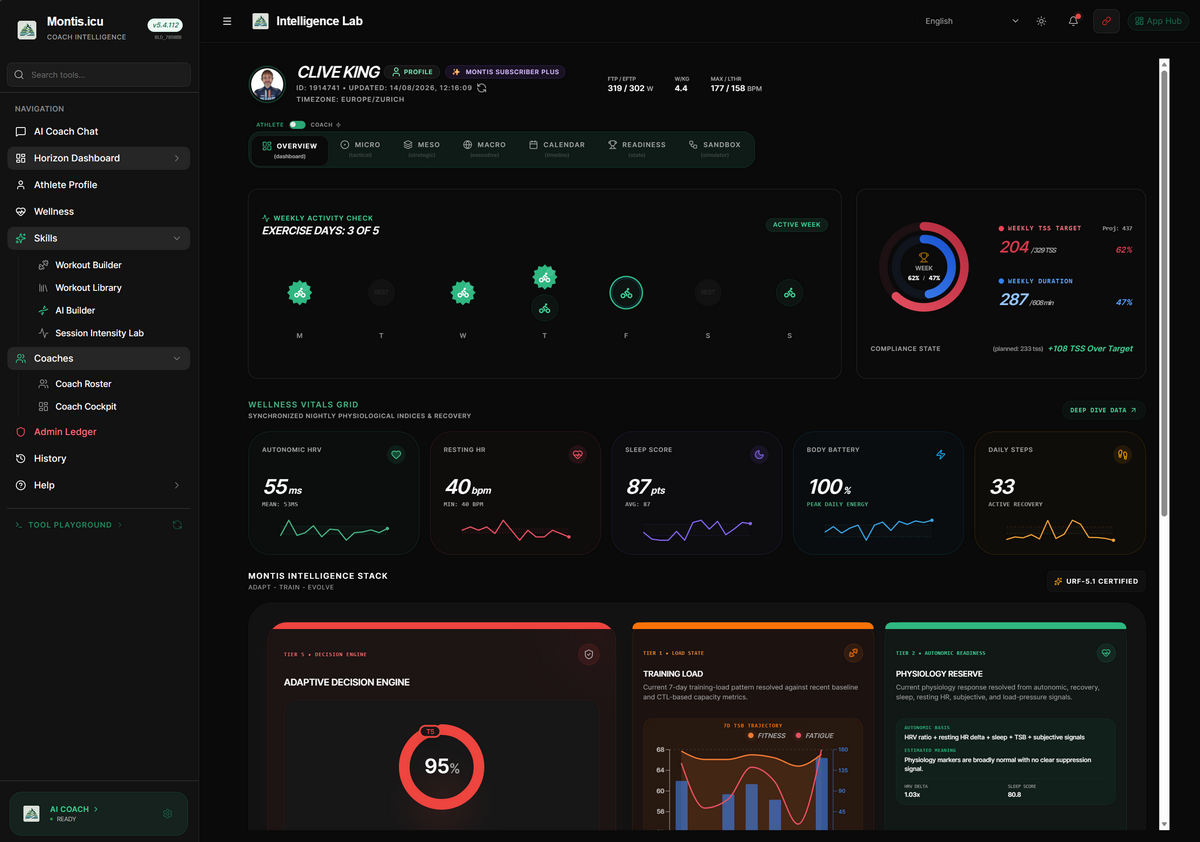
Task: Click the Body Battery lightning icon
Action: 940,455
